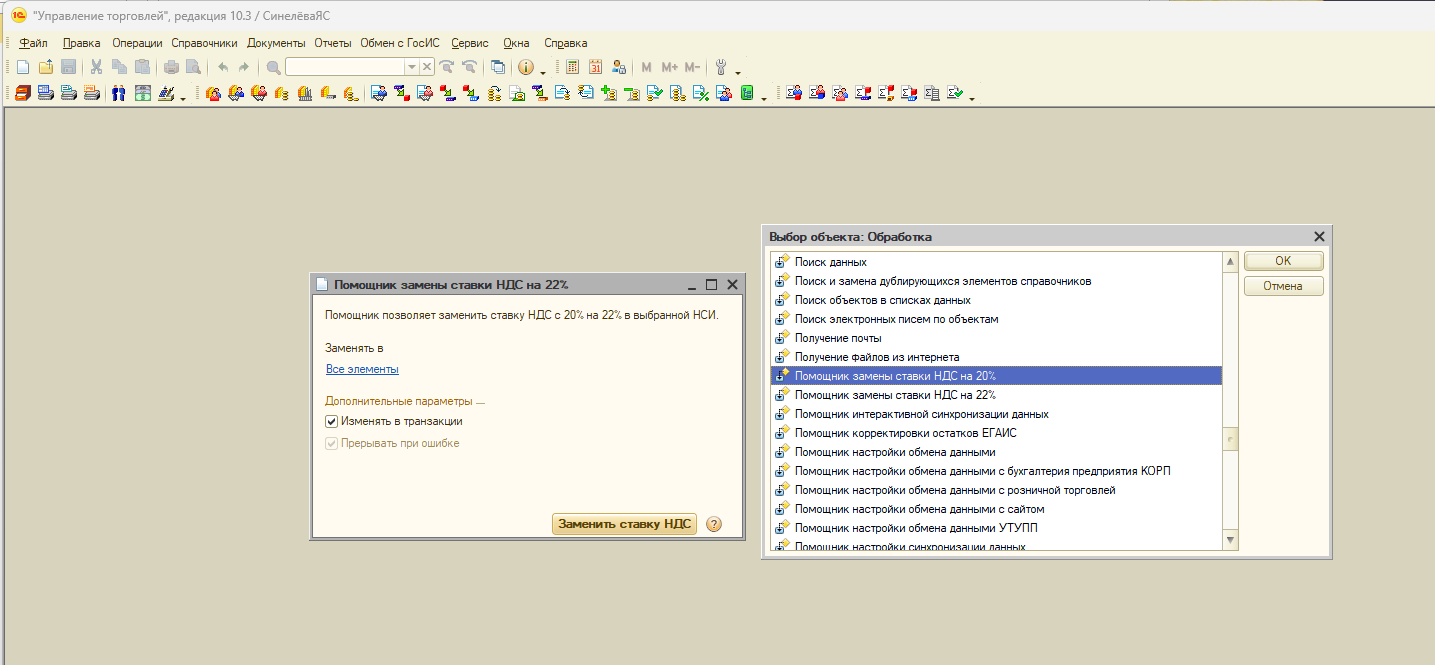This screenshot has width=1435, height=665.
Task: Click the info help icon in toolbar
Action: pyautogui.click(x=526, y=67)
